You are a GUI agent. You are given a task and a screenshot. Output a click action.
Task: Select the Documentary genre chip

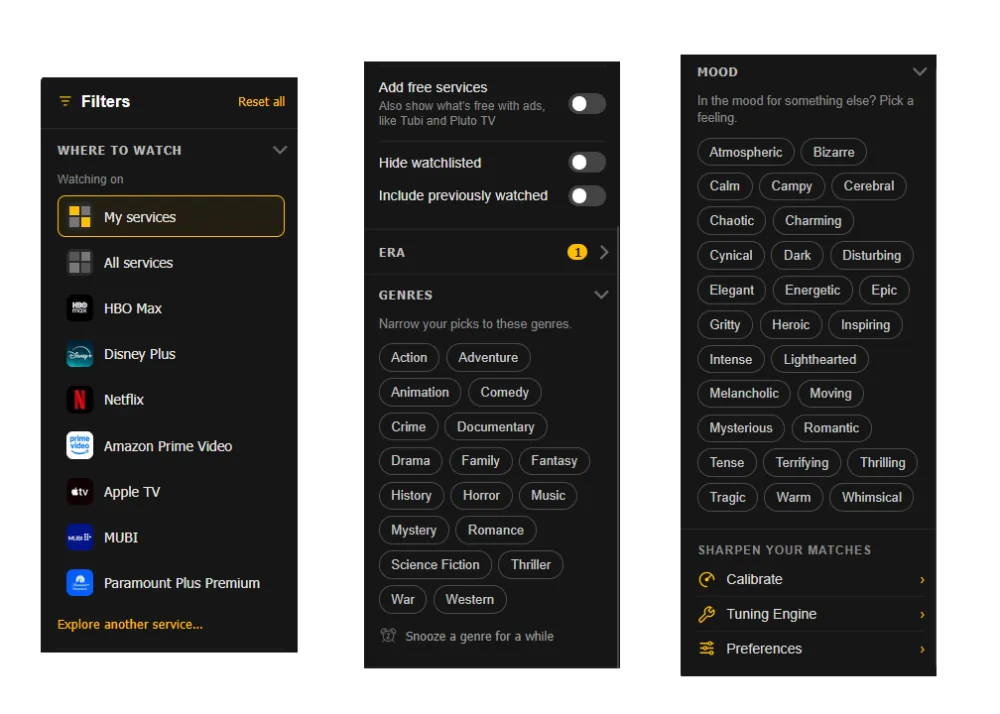pyautogui.click(x=496, y=427)
